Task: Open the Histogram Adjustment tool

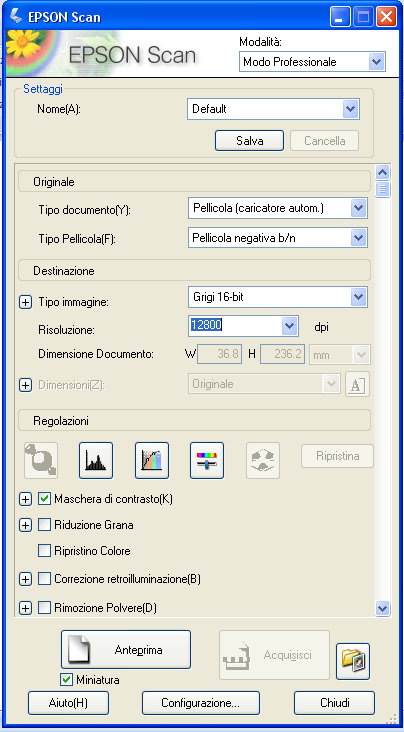Action: (96, 460)
